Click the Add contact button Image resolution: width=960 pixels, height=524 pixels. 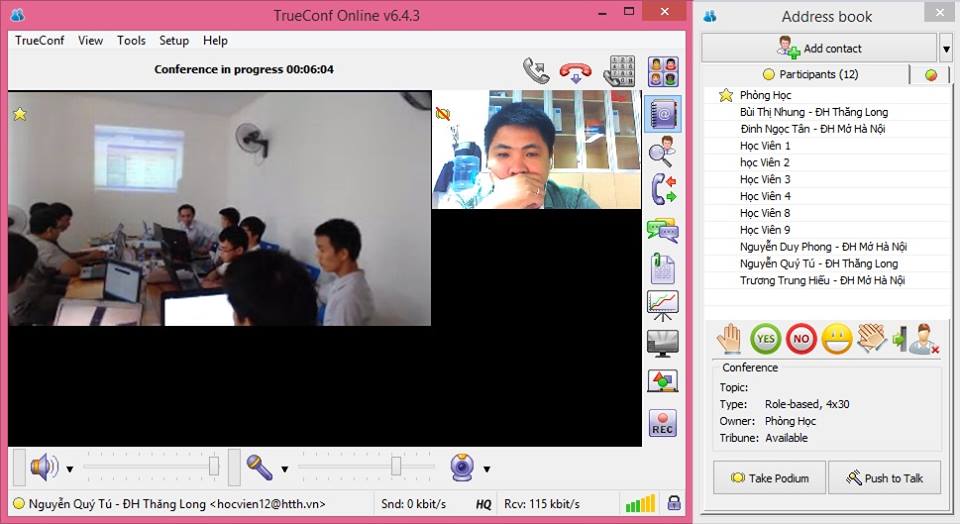point(819,48)
